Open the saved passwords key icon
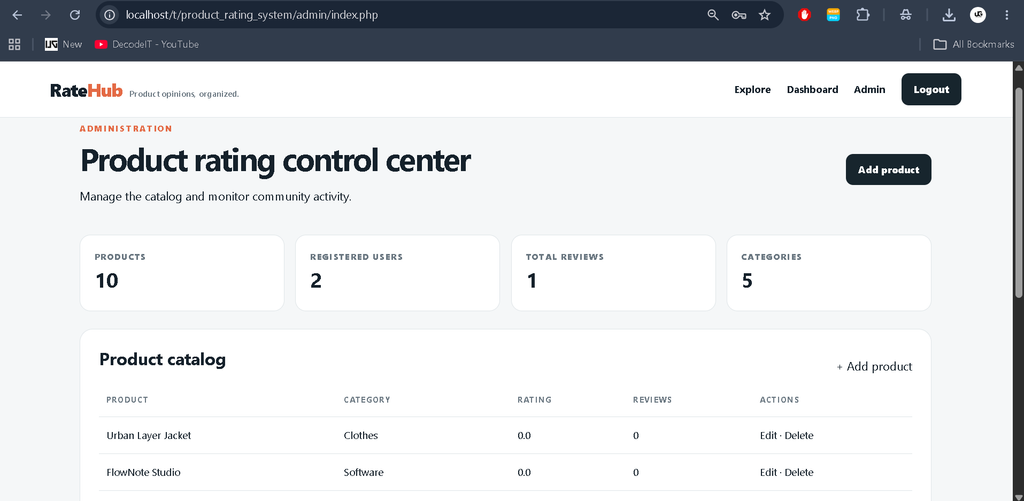This screenshot has height=501, width=1024. [739, 15]
